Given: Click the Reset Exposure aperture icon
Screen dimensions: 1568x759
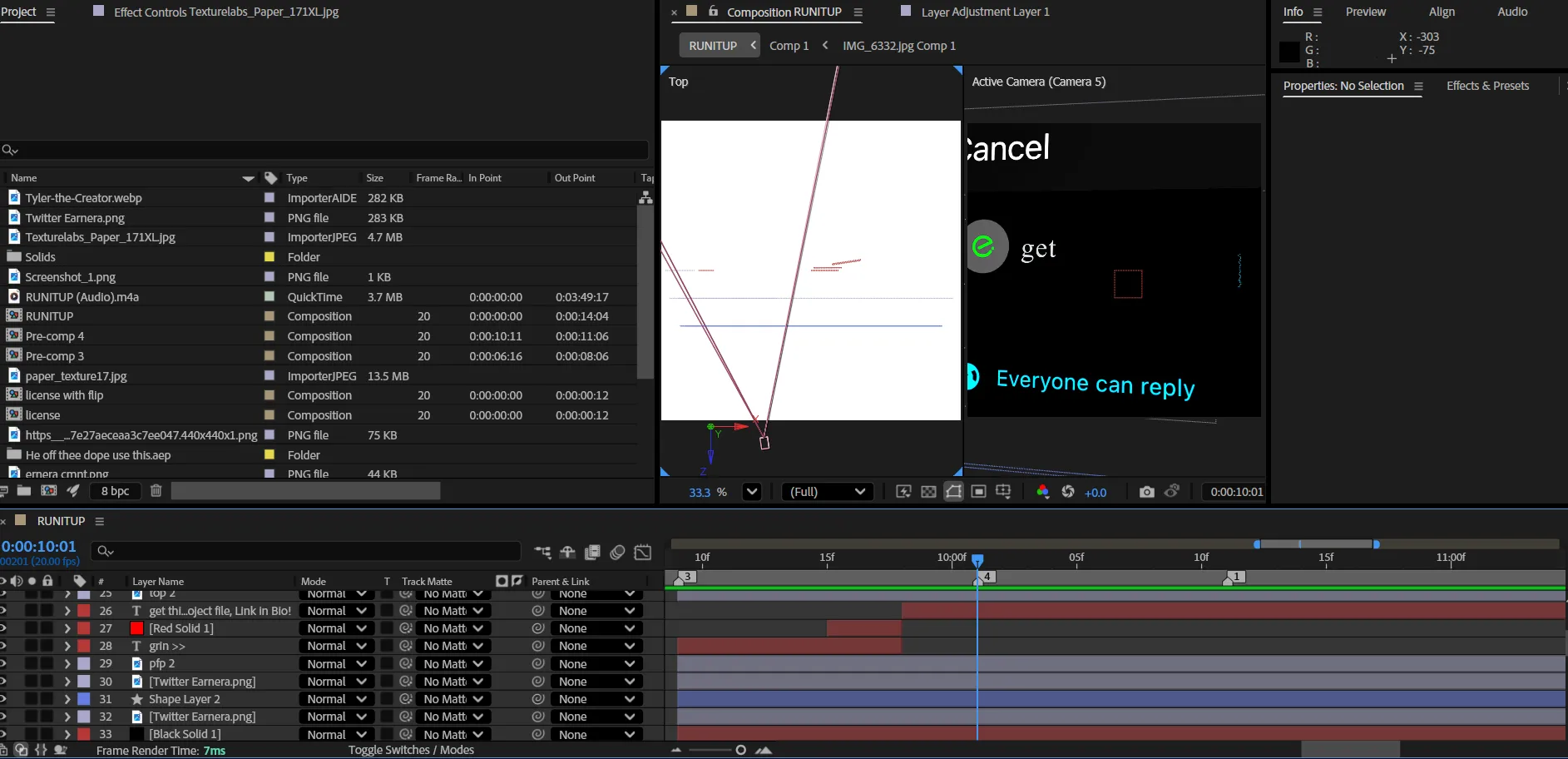Looking at the screenshot, I should click(1068, 492).
